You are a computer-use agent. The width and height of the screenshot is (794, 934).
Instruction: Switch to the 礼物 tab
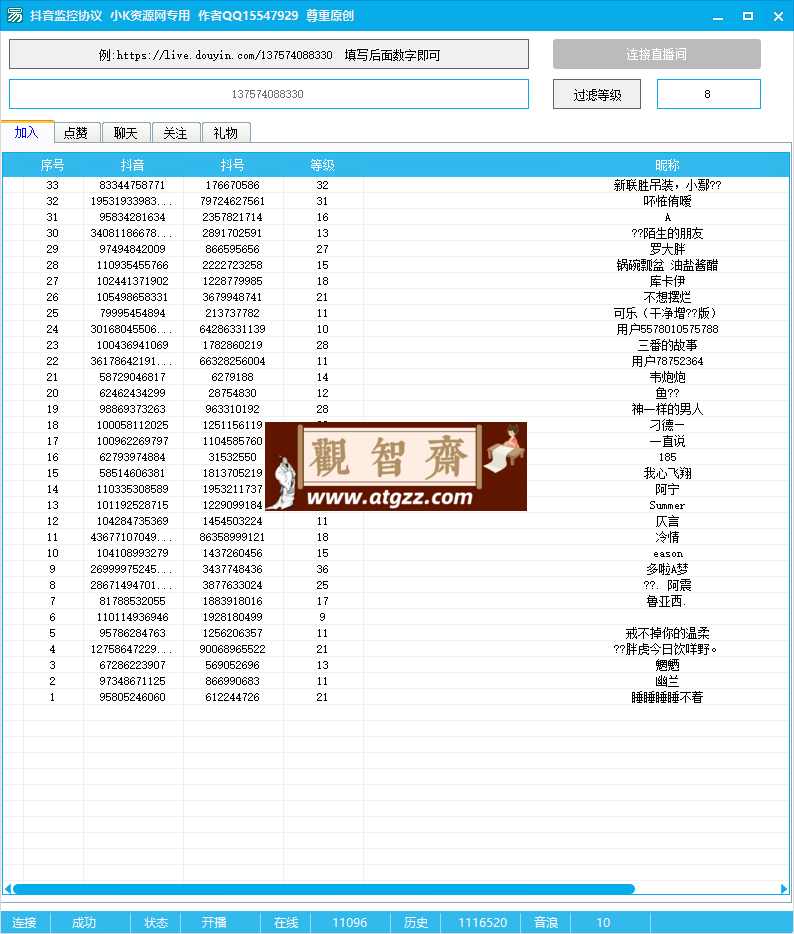coord(226,133)
